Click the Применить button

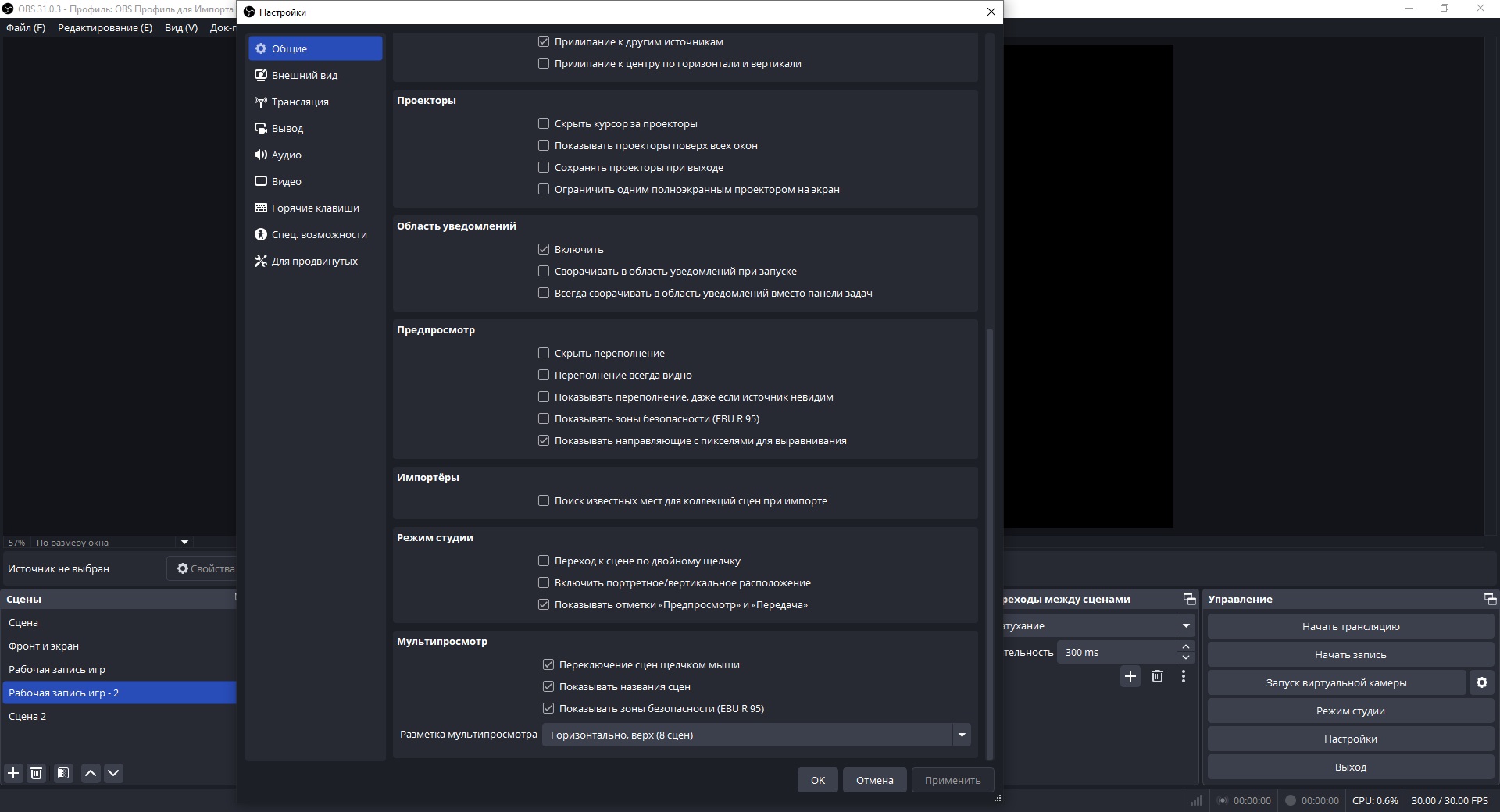pyautogui.click(x=953, y=780)
